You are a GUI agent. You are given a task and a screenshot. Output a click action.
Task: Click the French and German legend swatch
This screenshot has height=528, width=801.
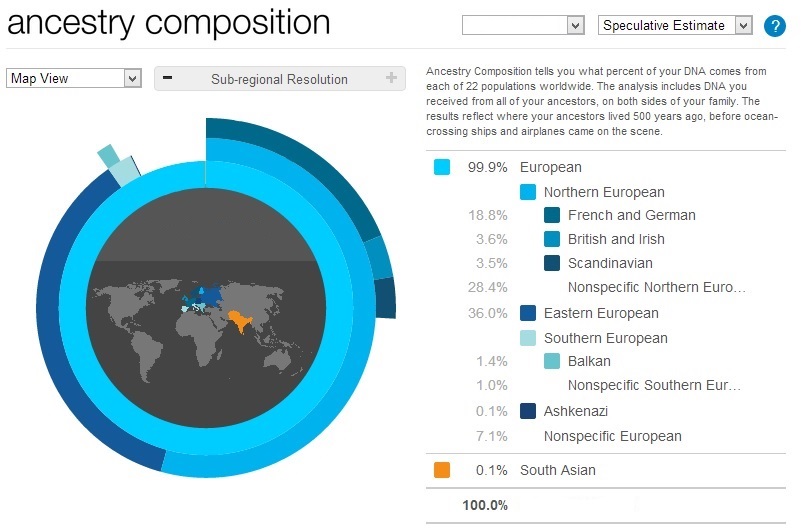tap(552, 215)
